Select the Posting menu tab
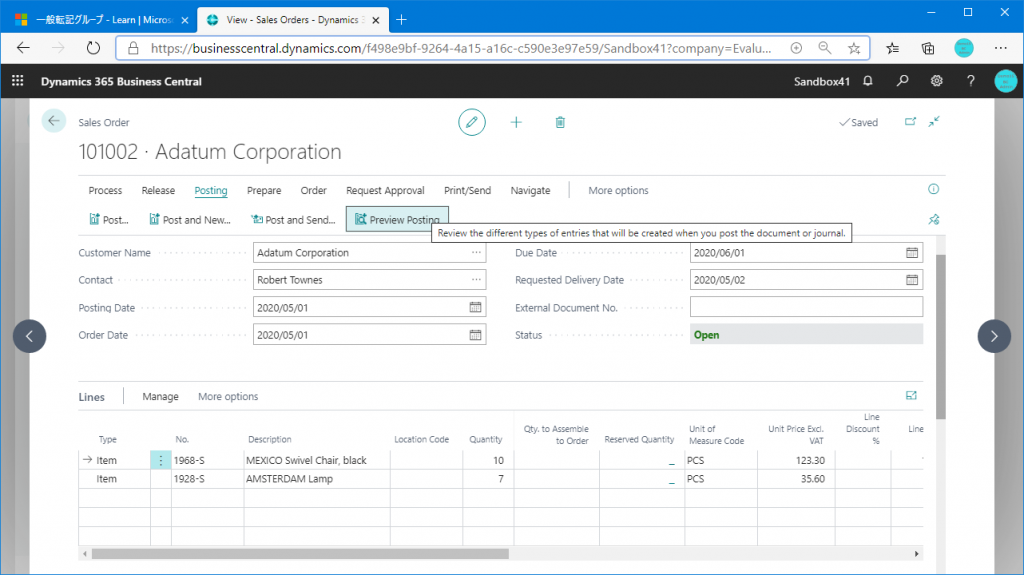 pyautogui.click(x=211, y=190)
